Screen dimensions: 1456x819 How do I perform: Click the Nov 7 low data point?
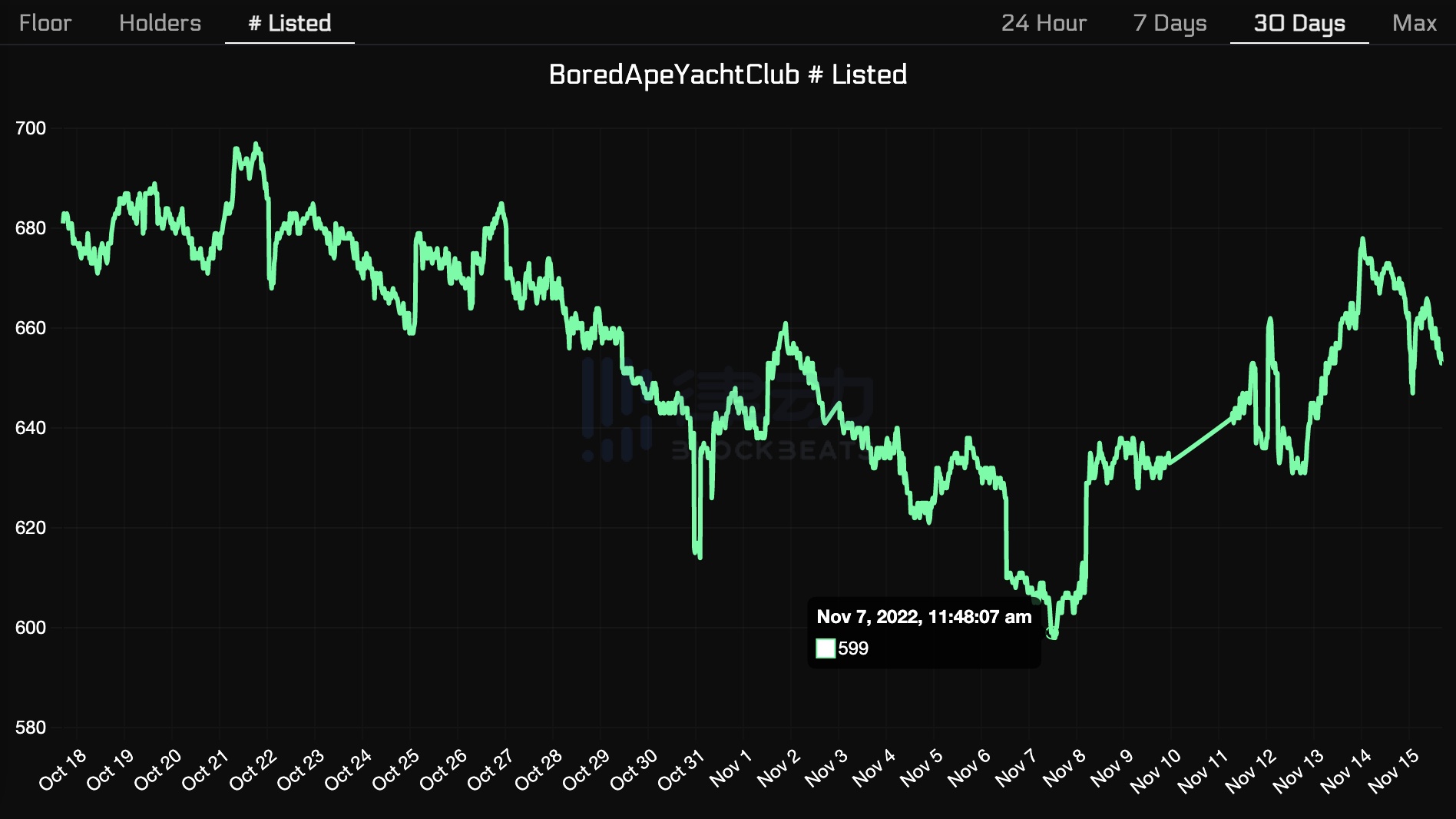tap(1052, 633)
